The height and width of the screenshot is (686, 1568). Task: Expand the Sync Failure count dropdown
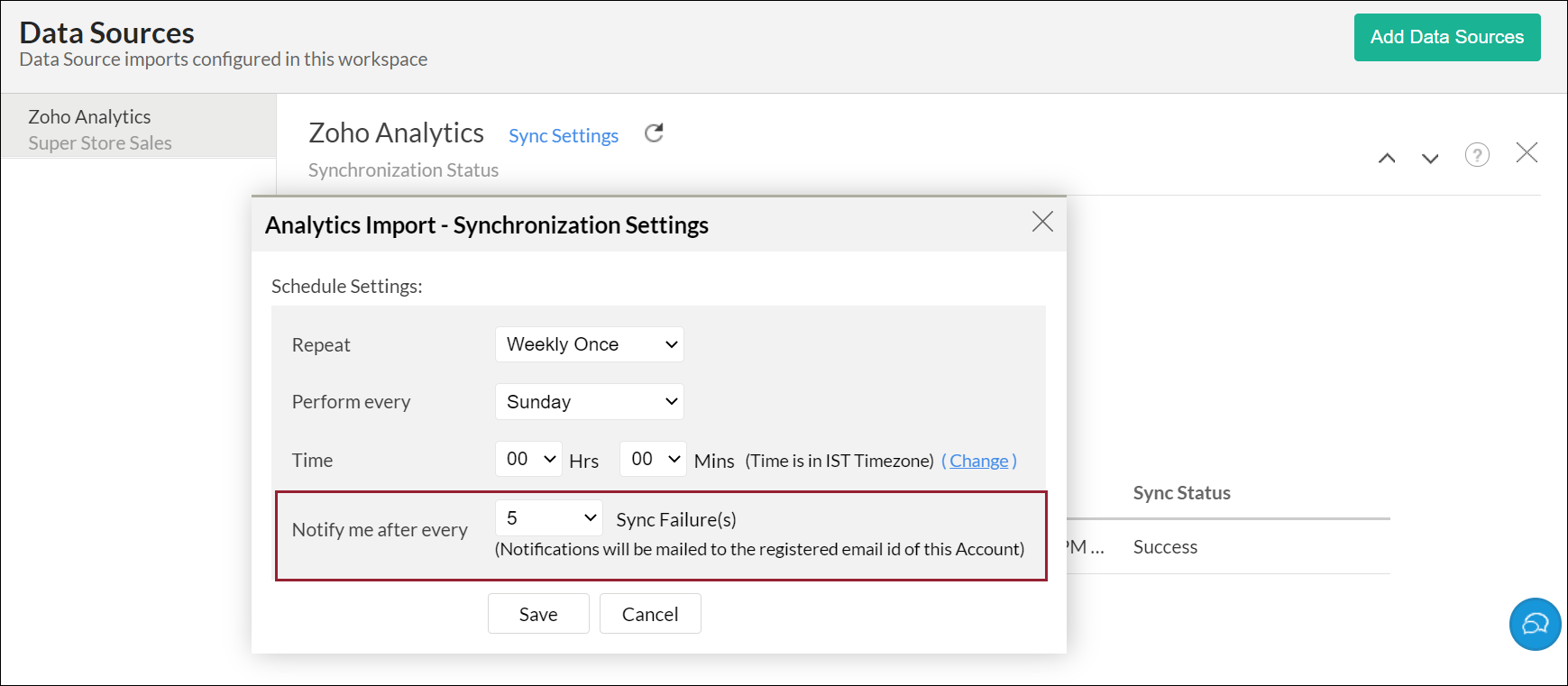click(549, 518)
